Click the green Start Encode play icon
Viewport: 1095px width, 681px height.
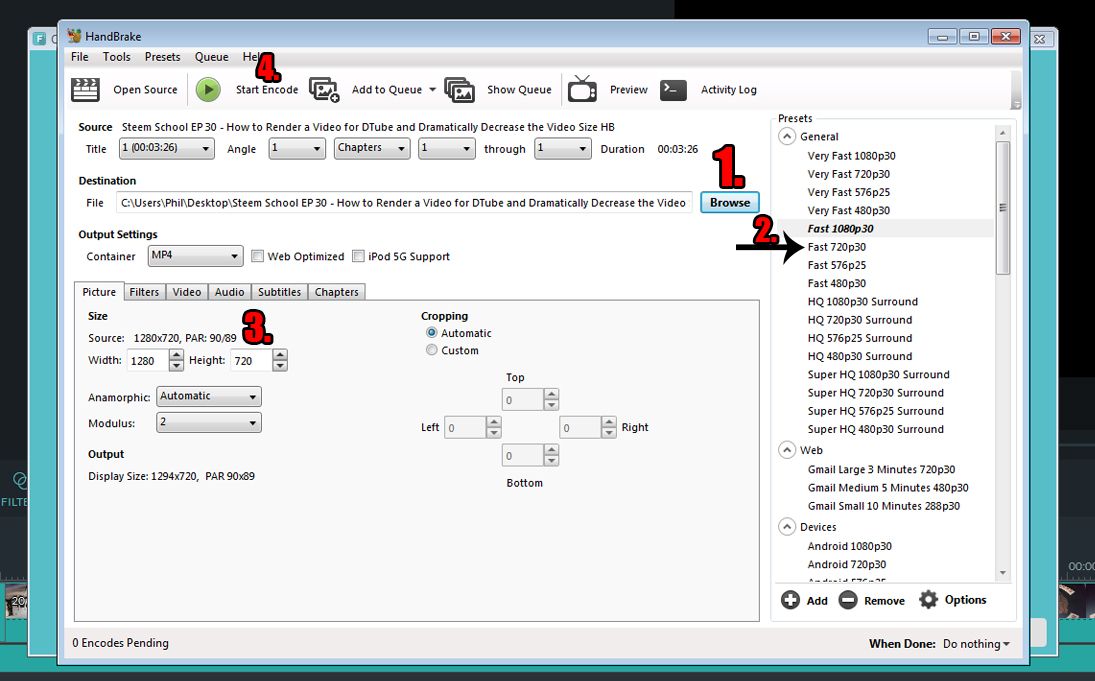pos(208,89)
